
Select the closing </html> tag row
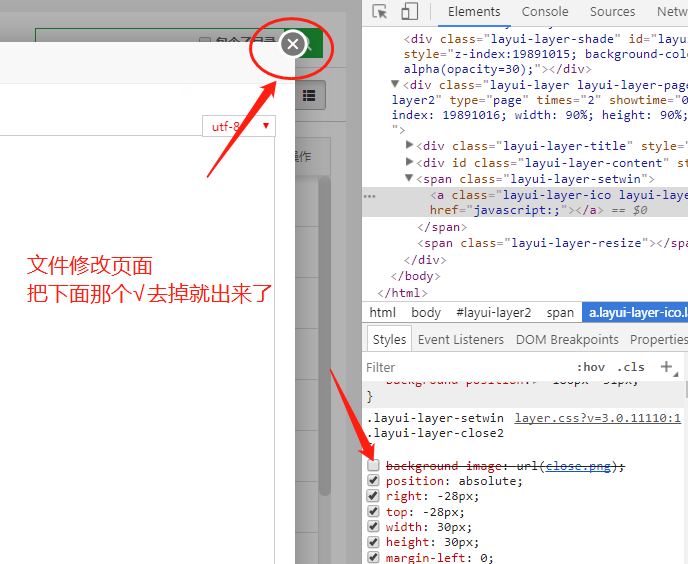click(402, 293)
